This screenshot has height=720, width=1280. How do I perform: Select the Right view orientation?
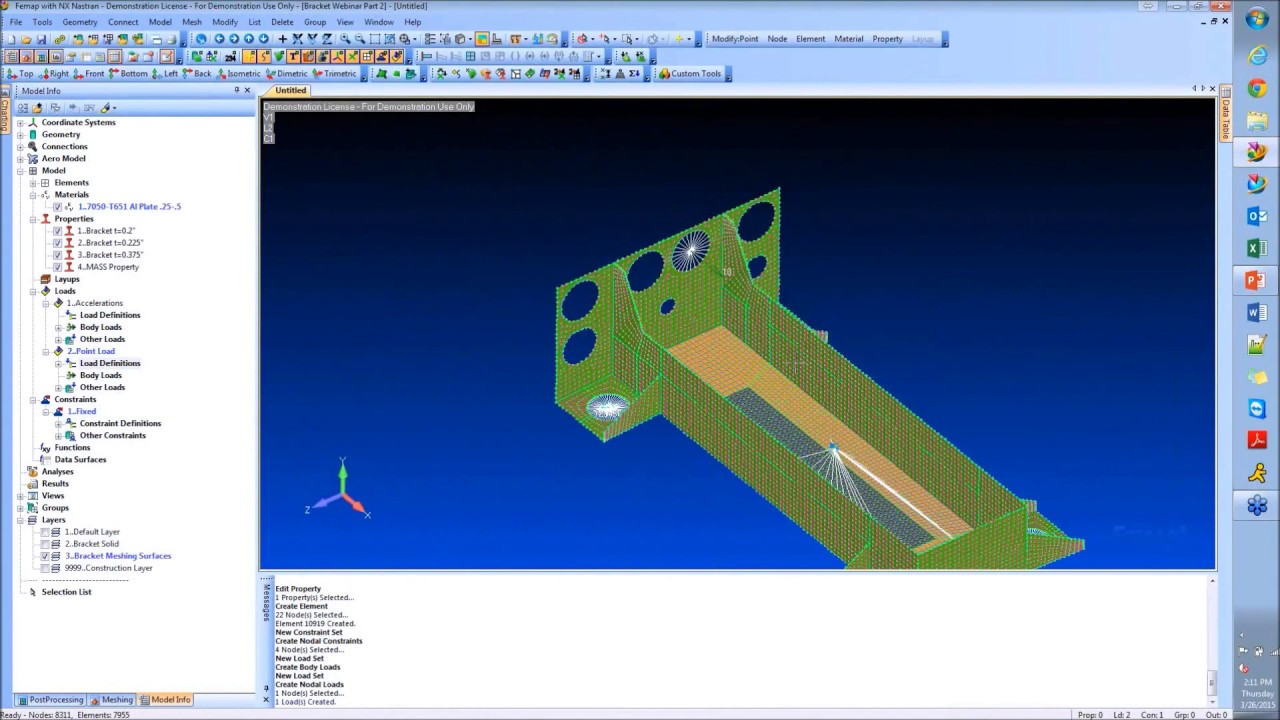pyautogui.click(x=53, y=73)
